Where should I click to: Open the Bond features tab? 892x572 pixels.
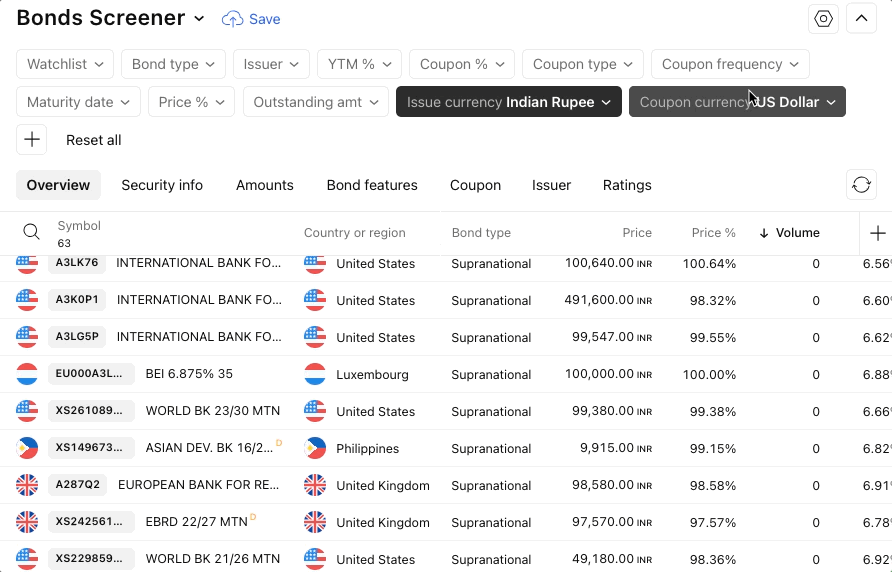click(x=372, y=185)
